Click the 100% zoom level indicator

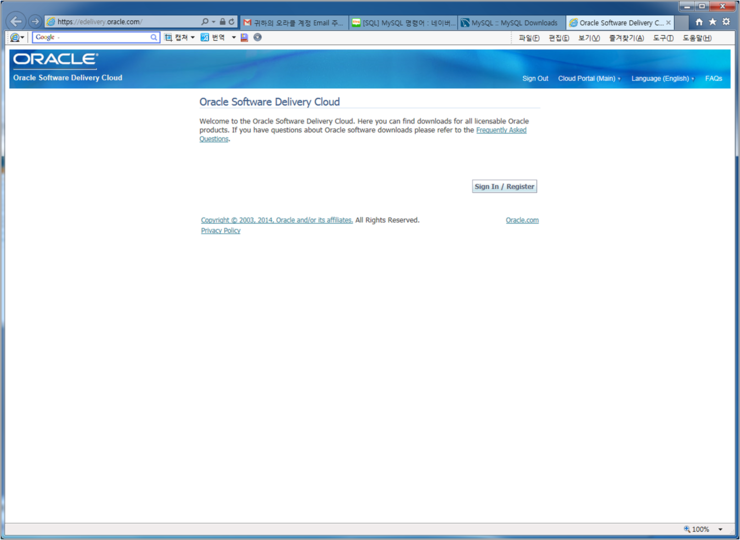[697, 529]
